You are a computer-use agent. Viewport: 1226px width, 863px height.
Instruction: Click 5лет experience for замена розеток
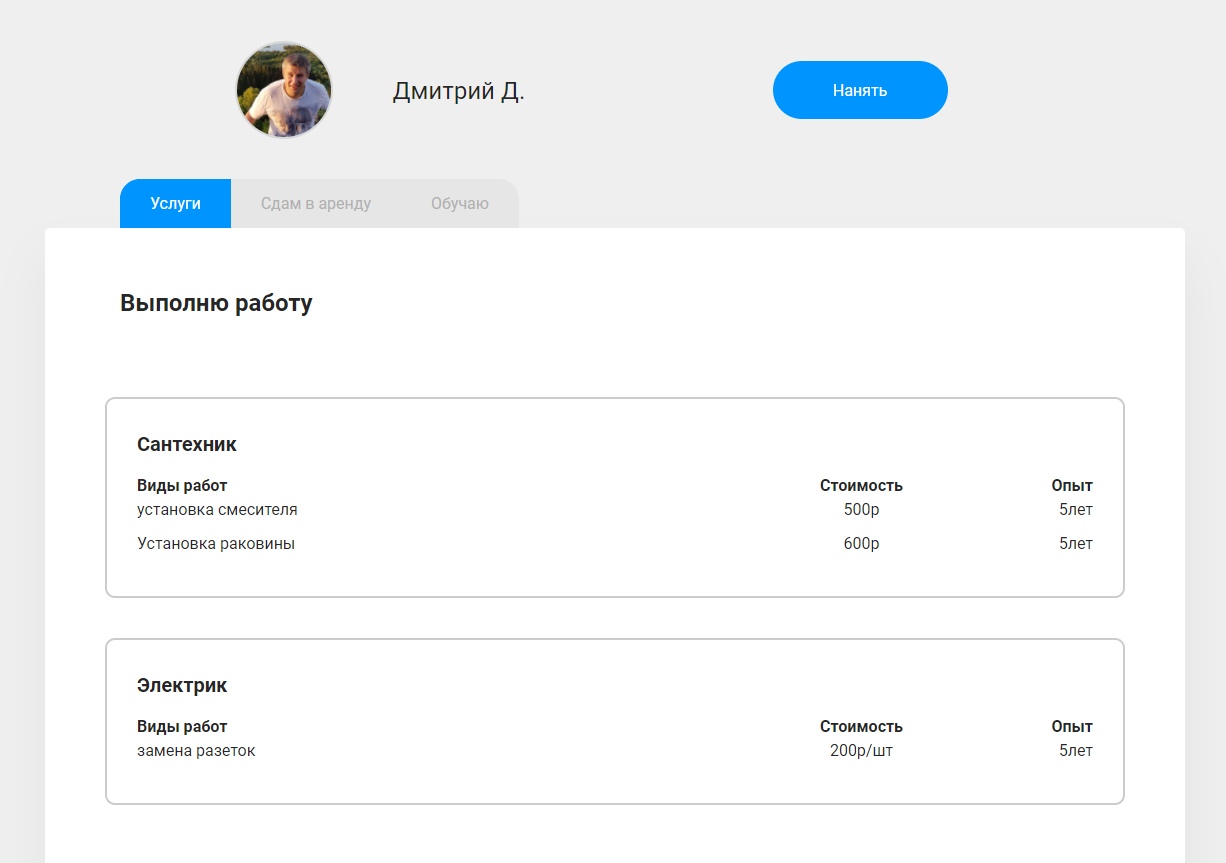click(1075, 751)
